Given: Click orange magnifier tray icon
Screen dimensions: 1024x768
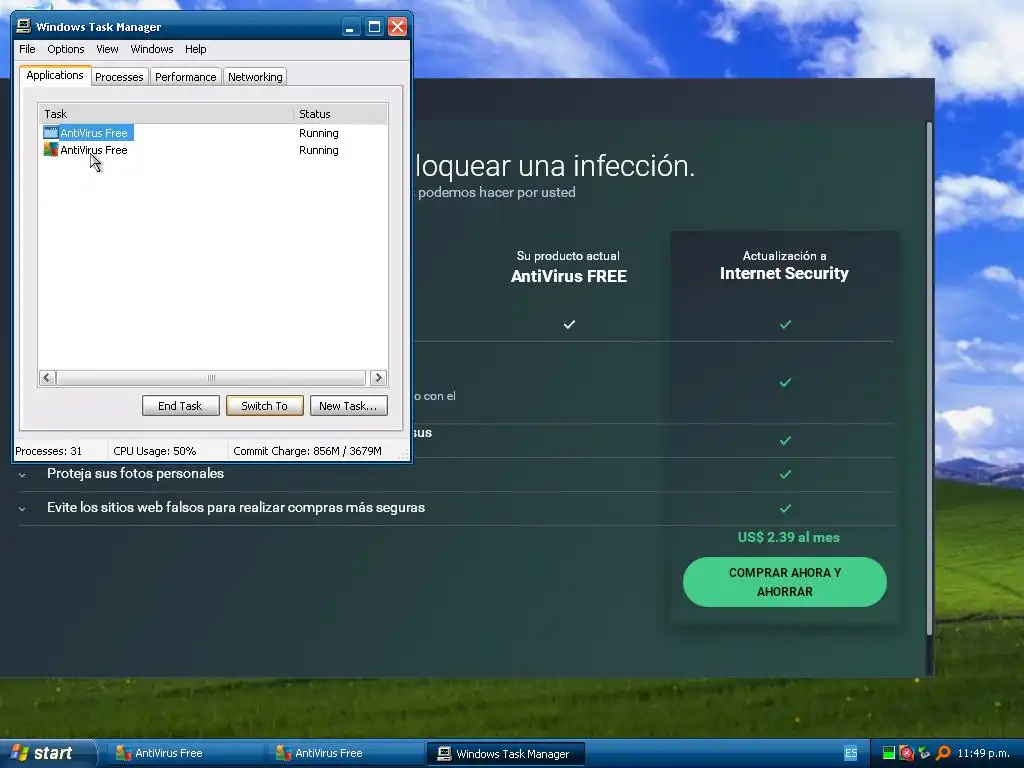Looking at the screenshot, I should click(943, 753).
